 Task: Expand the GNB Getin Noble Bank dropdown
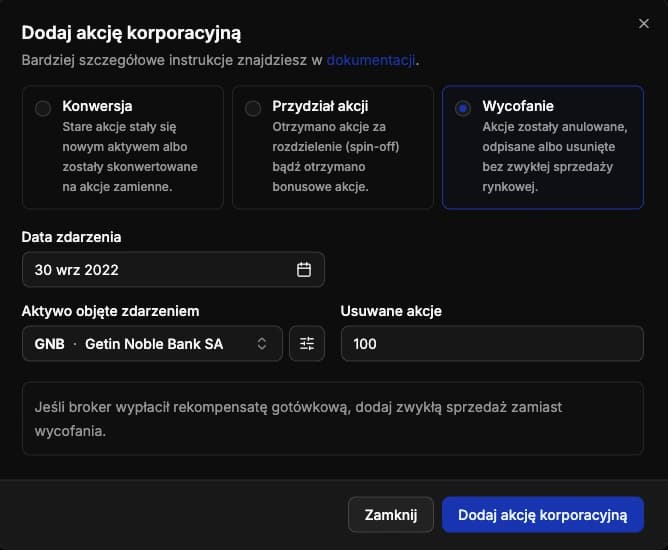(x=152, y=343)
